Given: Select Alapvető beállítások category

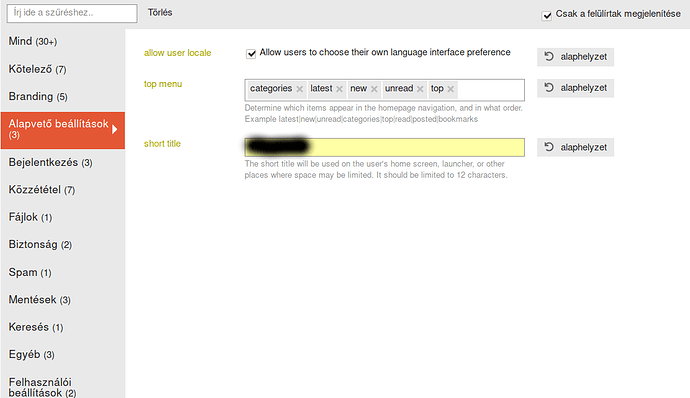Looking at the screenshot, I should point(63,130).
